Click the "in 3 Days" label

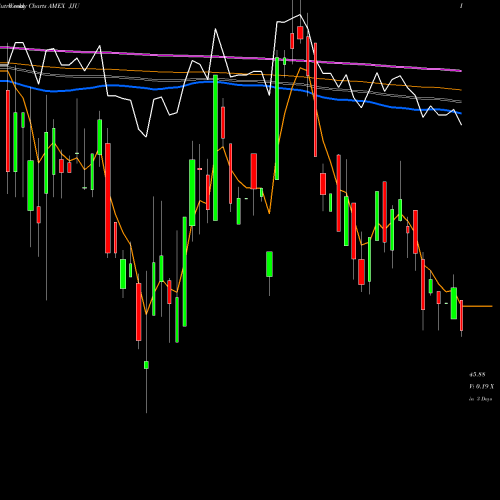click(x=480, y=399)
